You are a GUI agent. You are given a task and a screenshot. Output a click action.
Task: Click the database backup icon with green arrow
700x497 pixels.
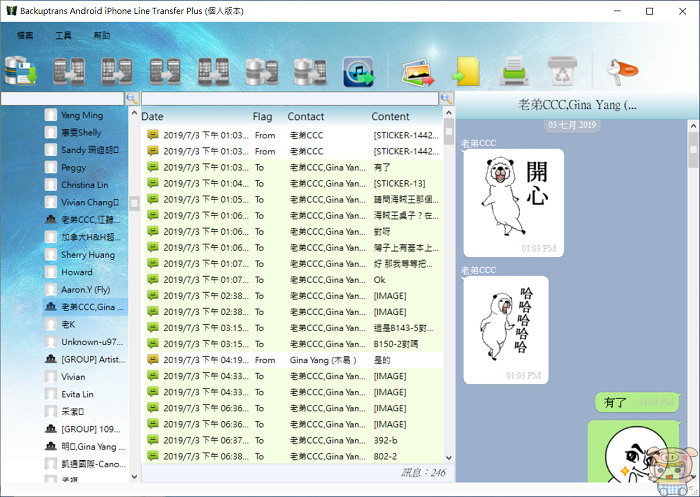tap(22, 72)
